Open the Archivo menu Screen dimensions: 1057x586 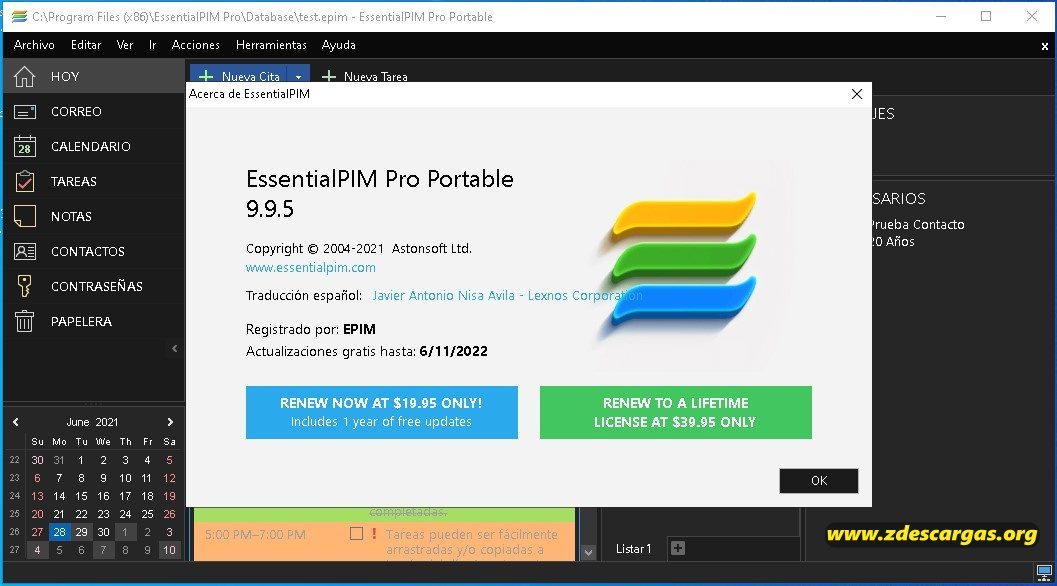(34, 45)
